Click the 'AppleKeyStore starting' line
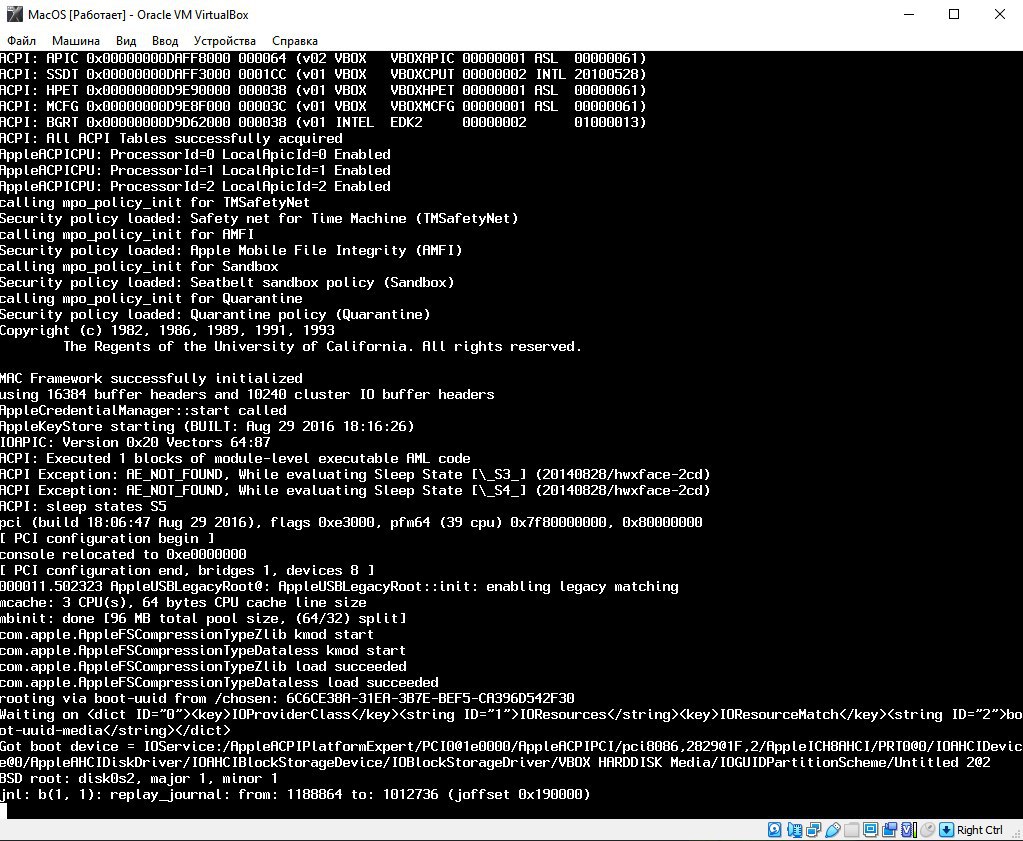1023x841 pixels. click(x=207, y=427)
